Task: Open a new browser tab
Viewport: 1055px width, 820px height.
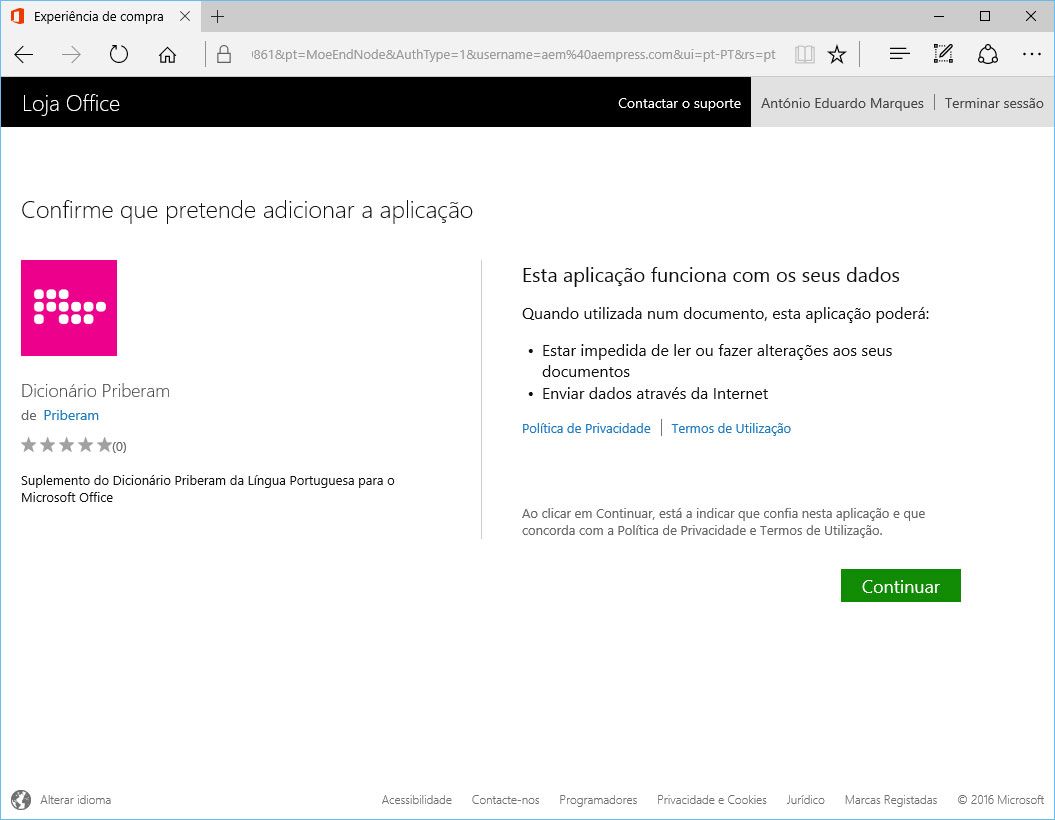Action: pos(218,17)
